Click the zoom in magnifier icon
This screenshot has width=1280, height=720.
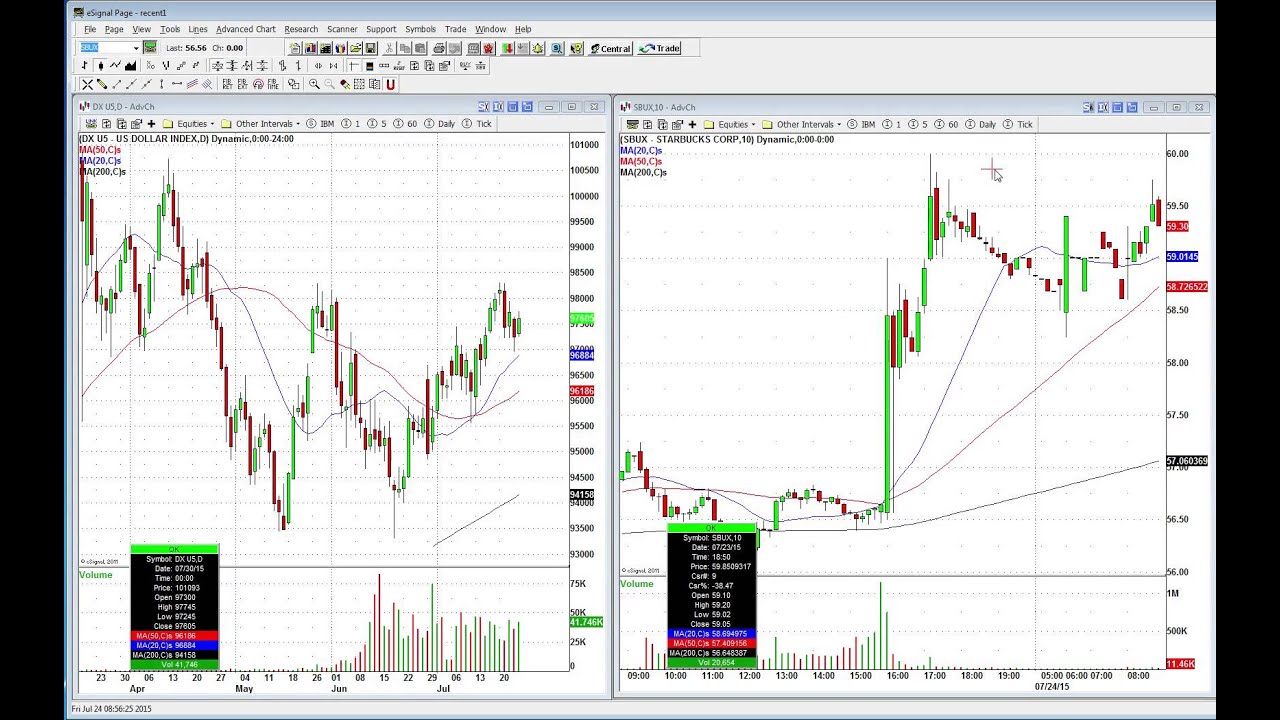pos(314,84)
